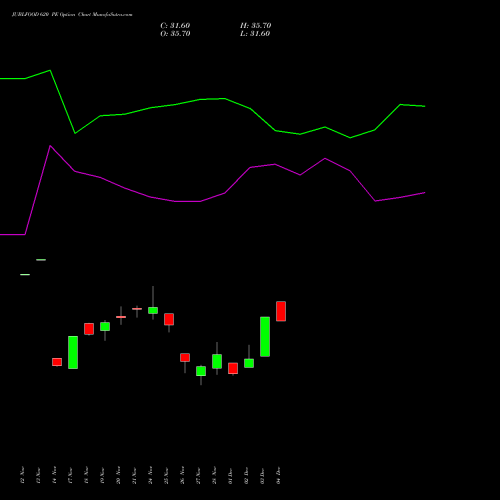Click the close value C: 31.60
Screen dimensions: 500x500
point(175,26)
